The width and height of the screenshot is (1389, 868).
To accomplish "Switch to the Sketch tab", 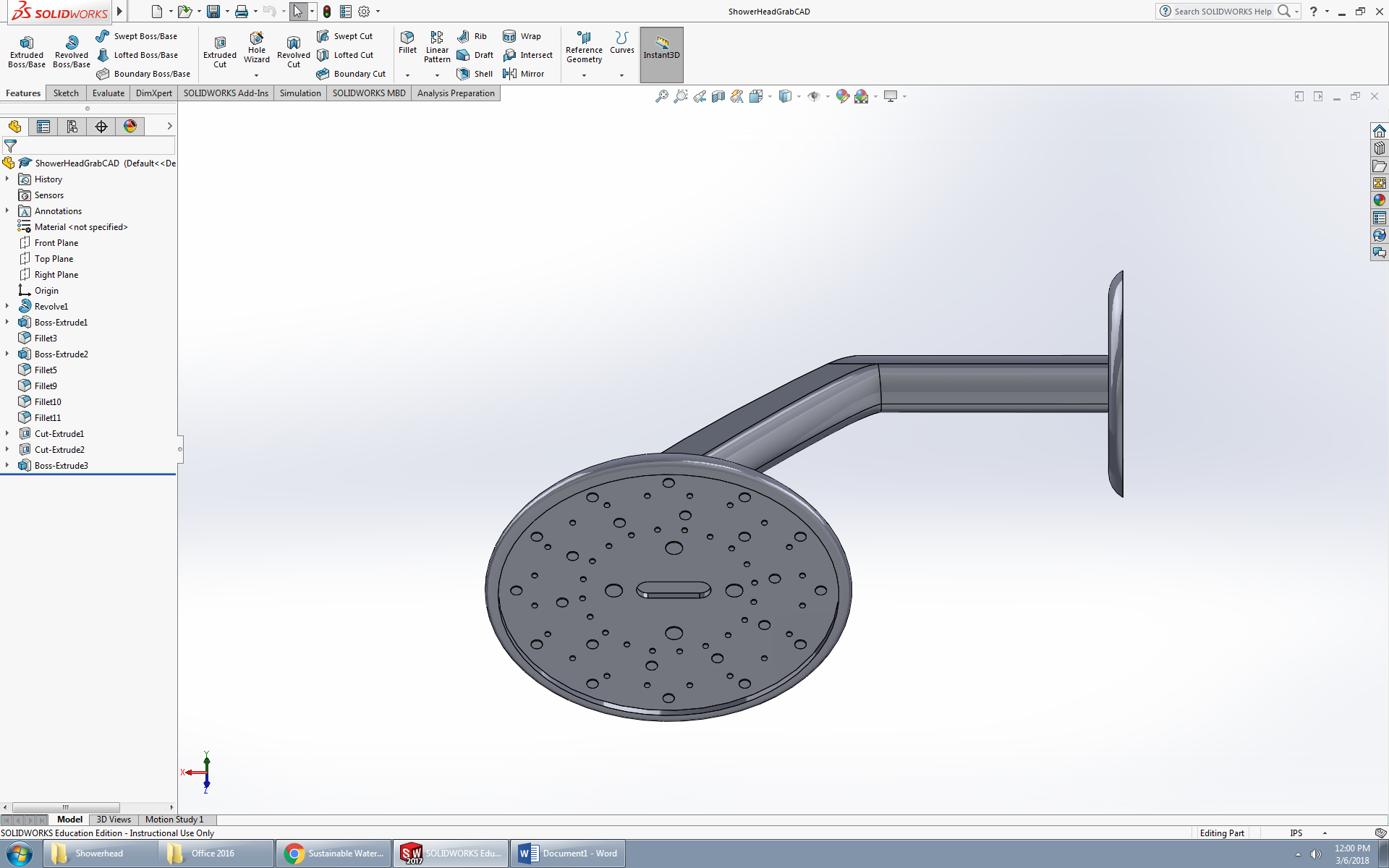I will pos(66,93).
